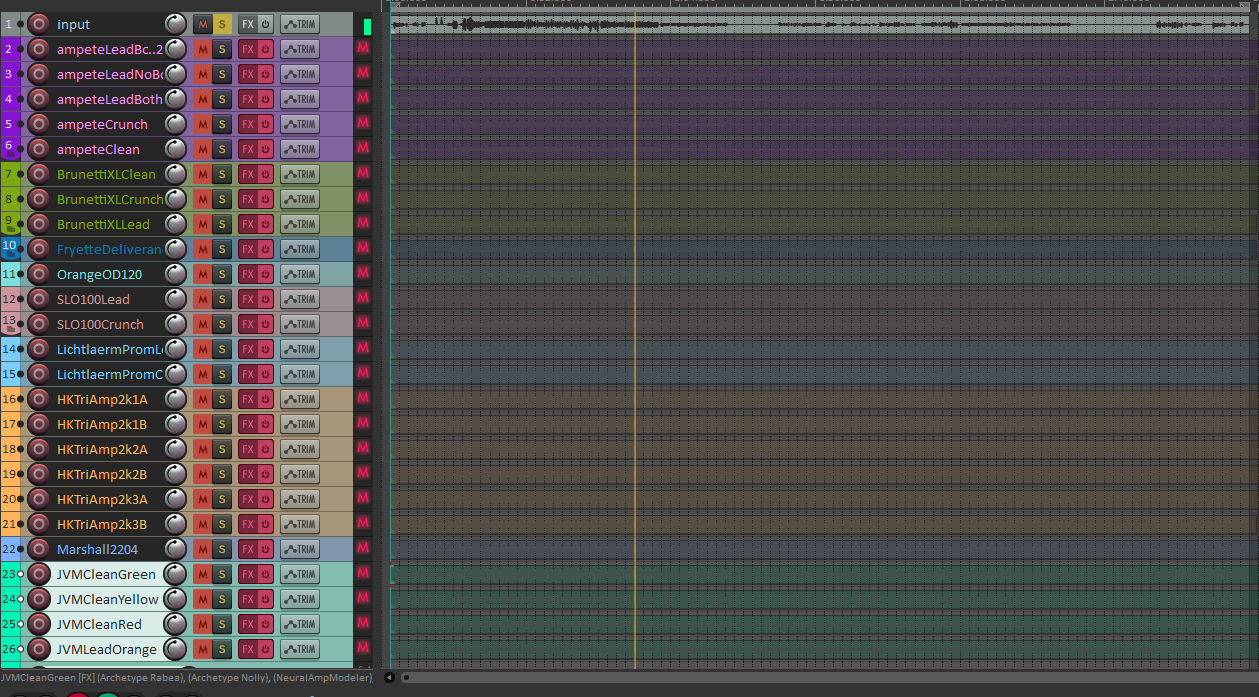Toggle FX bypass on JVMLeadOrange track
The height and width of the screenshot is (697, 1259).
pyautogui.click(x=265, y=649)
